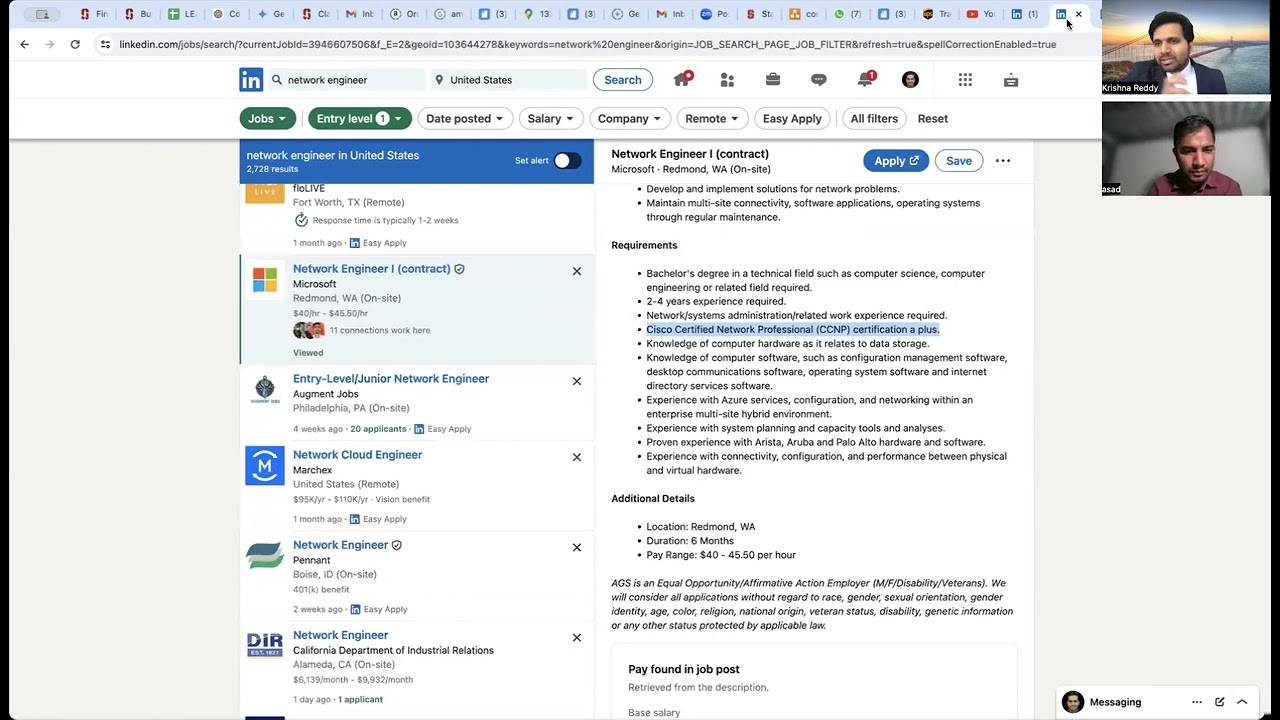Click the DIR company logo
This screenshot has width=1280, height=720.
coord(265,645)
